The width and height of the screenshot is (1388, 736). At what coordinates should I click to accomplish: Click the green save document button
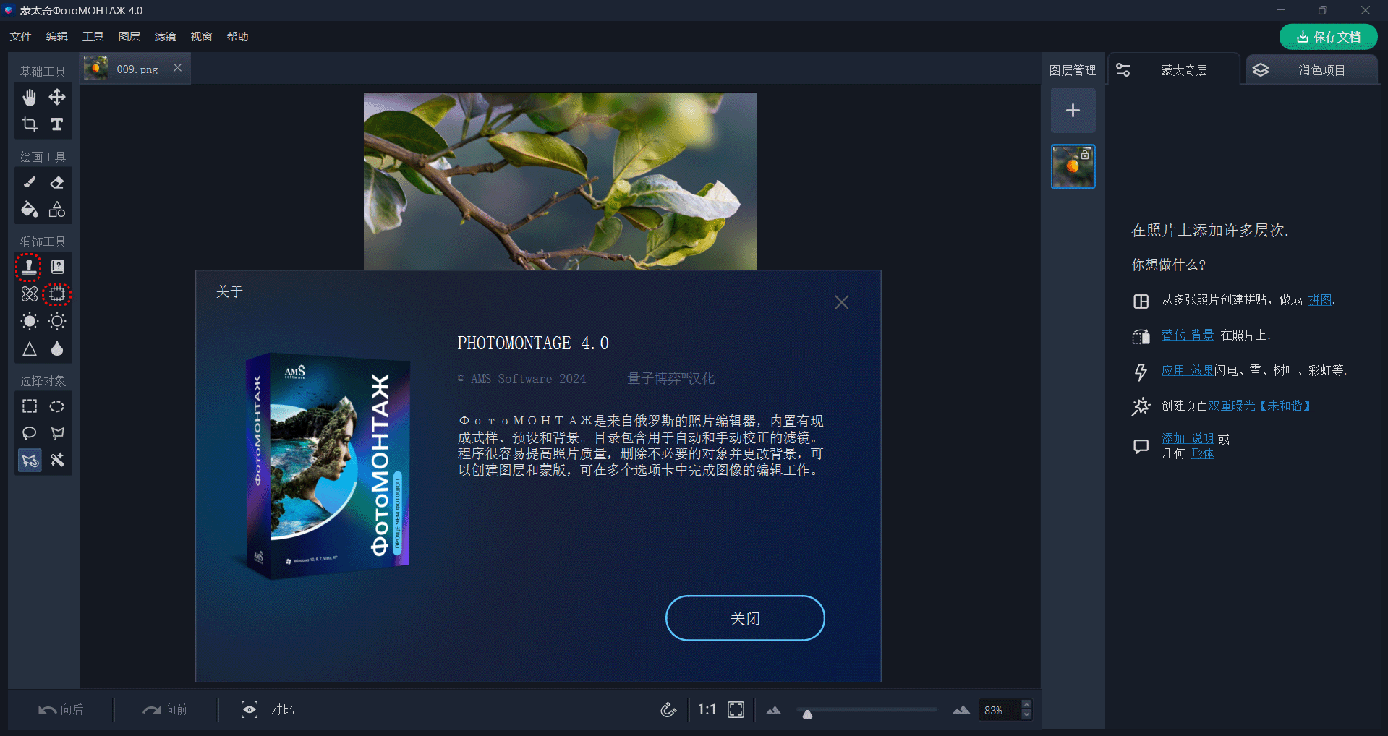[x=1328, y=37]
